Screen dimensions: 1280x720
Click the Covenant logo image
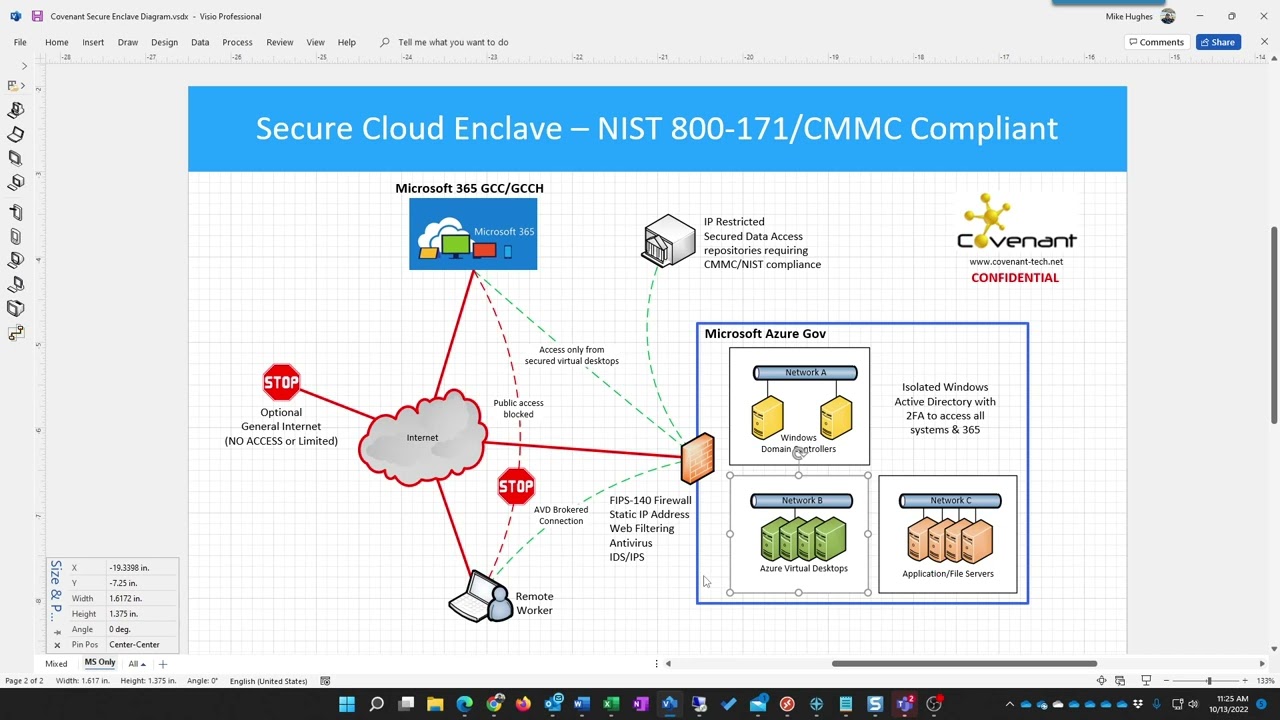[x=1017, y=222]
